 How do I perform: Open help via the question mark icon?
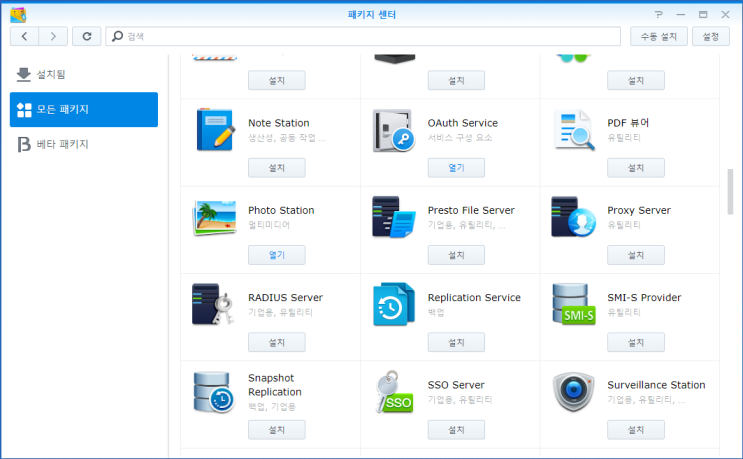click(x=659, y=15)
